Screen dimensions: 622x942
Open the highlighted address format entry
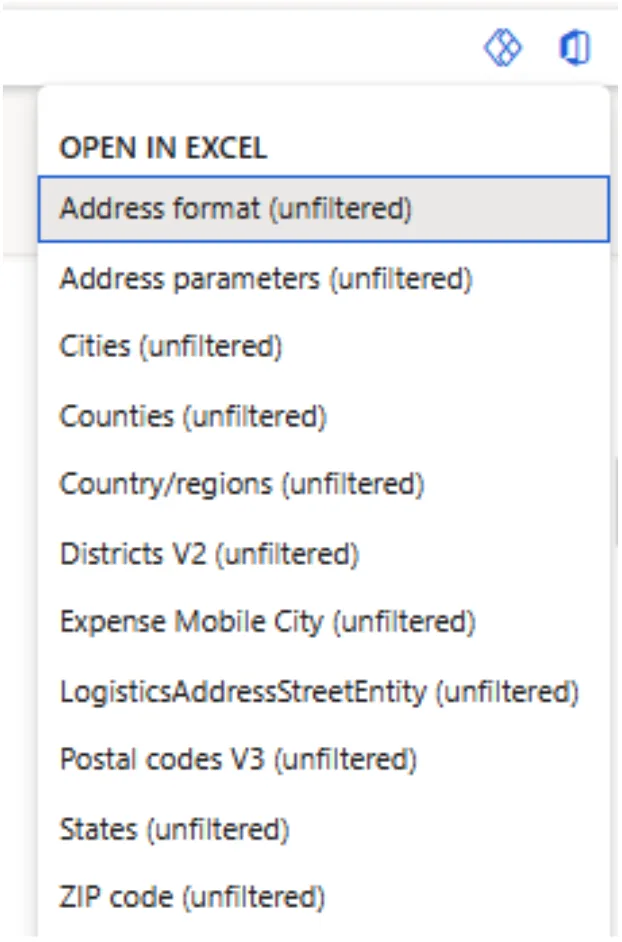pos(236,209)
